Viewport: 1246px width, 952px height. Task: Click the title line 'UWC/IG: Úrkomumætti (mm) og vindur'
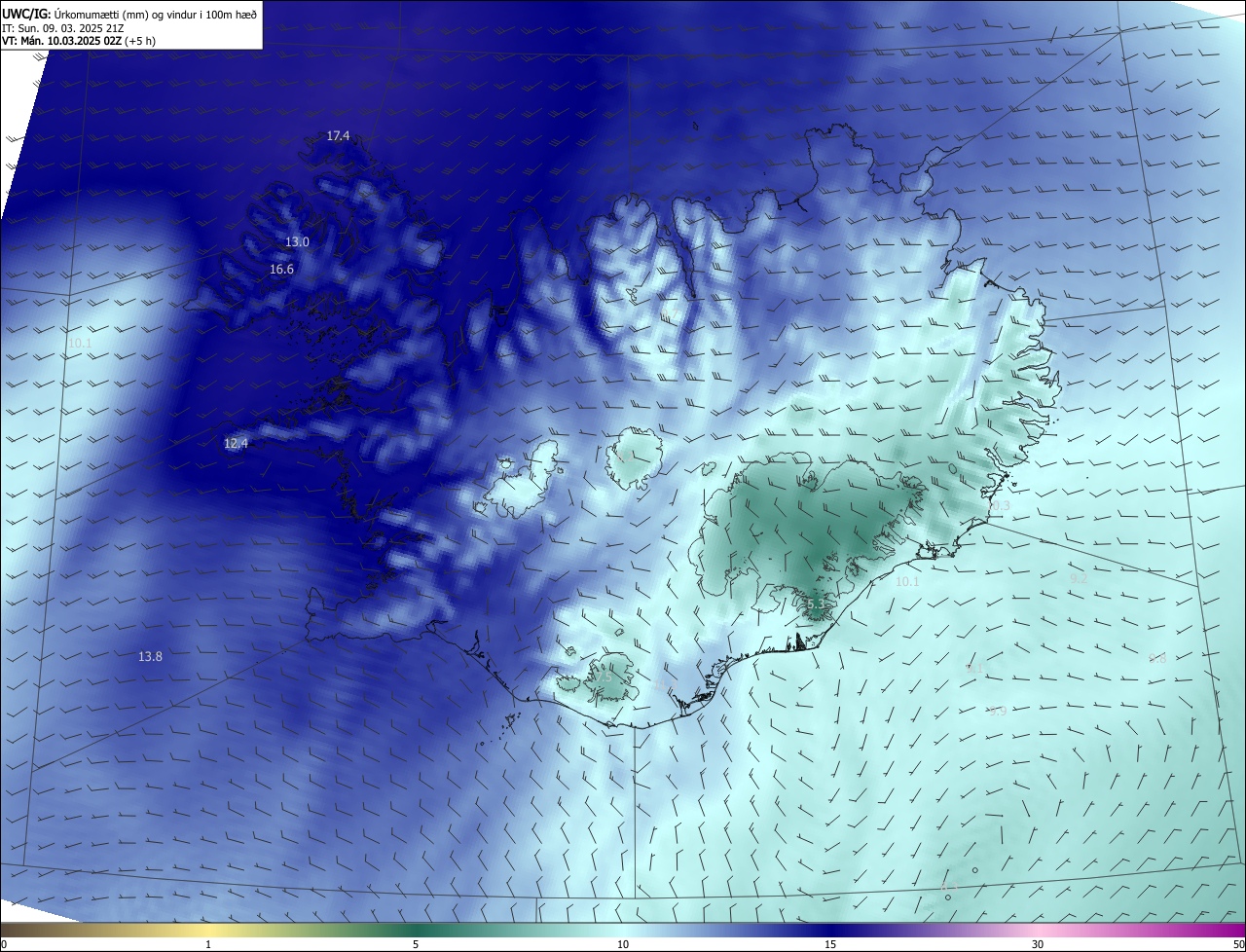129,14
